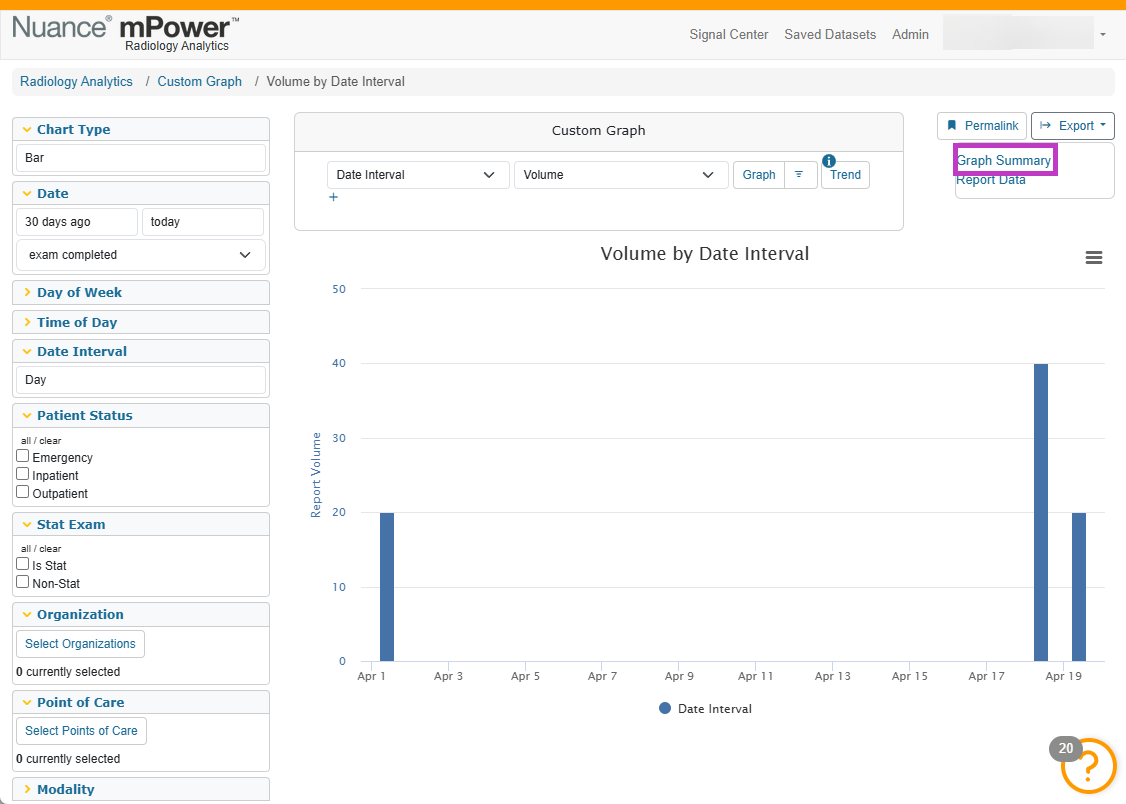Go to Saved Datasets menu item
The image size is (1126, 804).
[829, 34]
